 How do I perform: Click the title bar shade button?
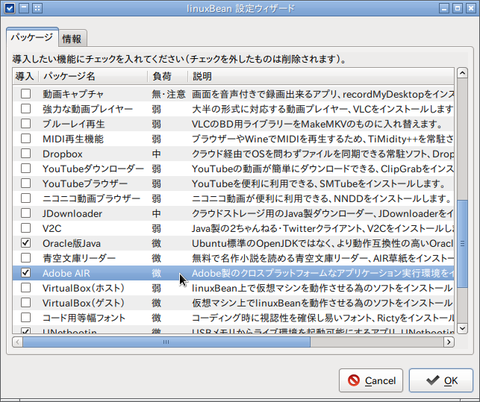(24, 8)
